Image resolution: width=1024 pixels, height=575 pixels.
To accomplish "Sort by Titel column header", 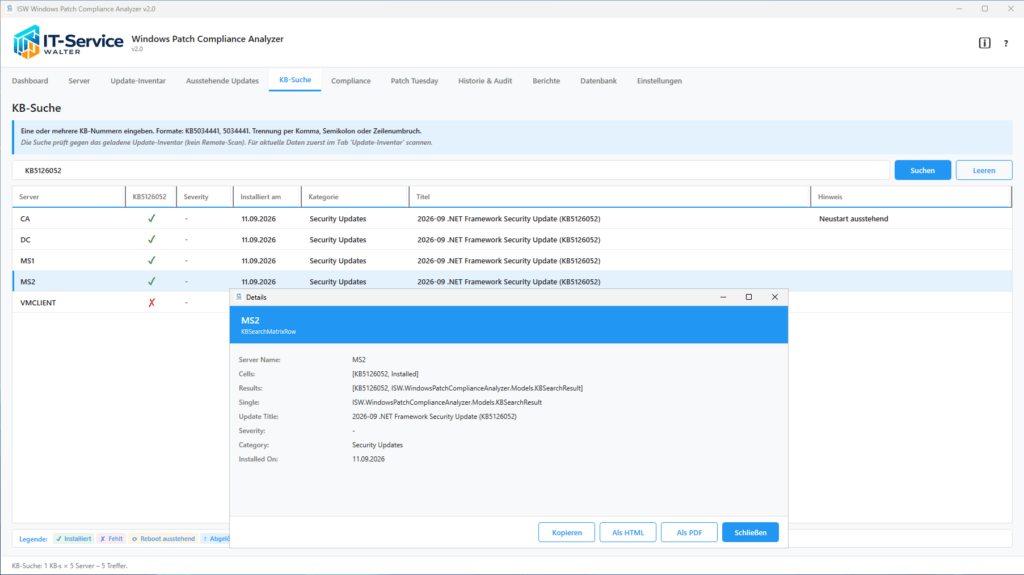I will 610,197.
